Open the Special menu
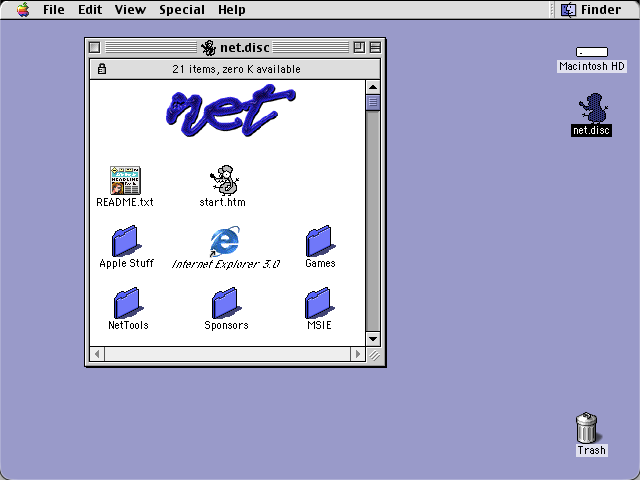Viewport: 640px width, 480px height. [182, 9]
